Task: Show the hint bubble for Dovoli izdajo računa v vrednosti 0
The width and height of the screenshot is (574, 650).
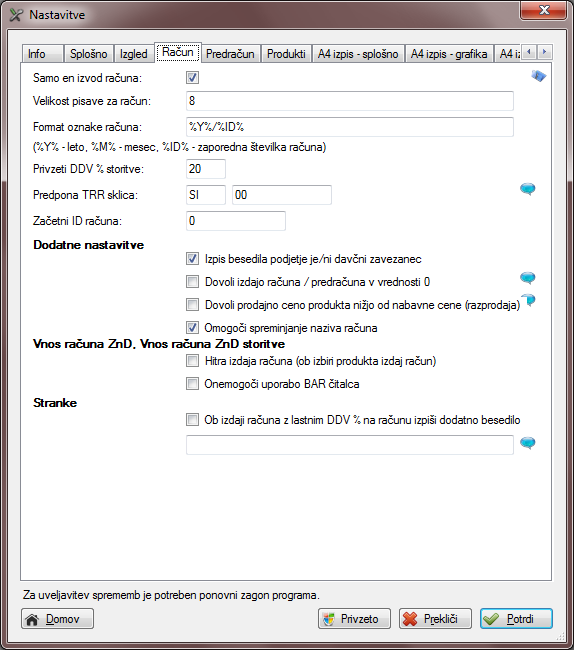Action: point(528,278)
